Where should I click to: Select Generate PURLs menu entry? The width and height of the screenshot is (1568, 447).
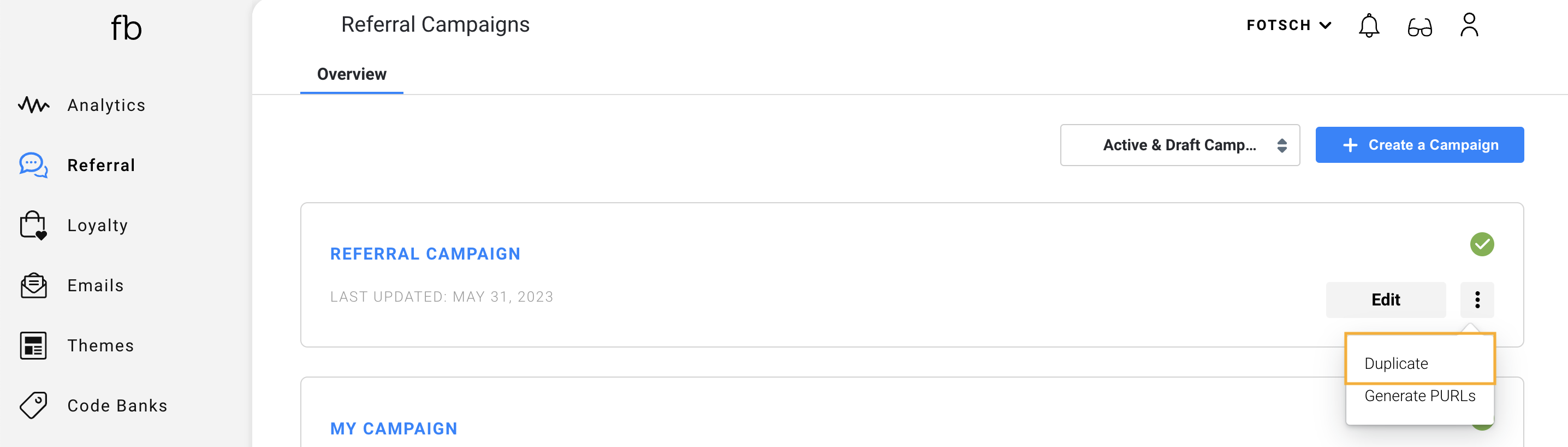click(1419, 396)
